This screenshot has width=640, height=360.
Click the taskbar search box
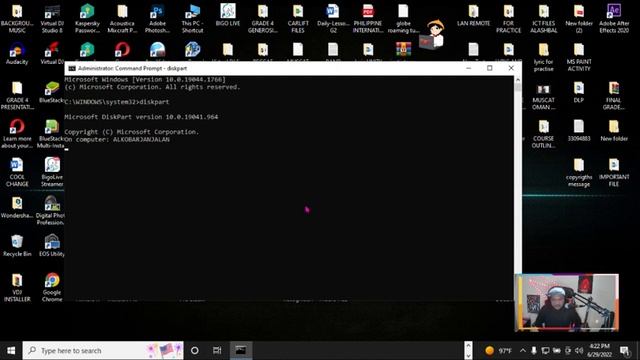point(103,351)
